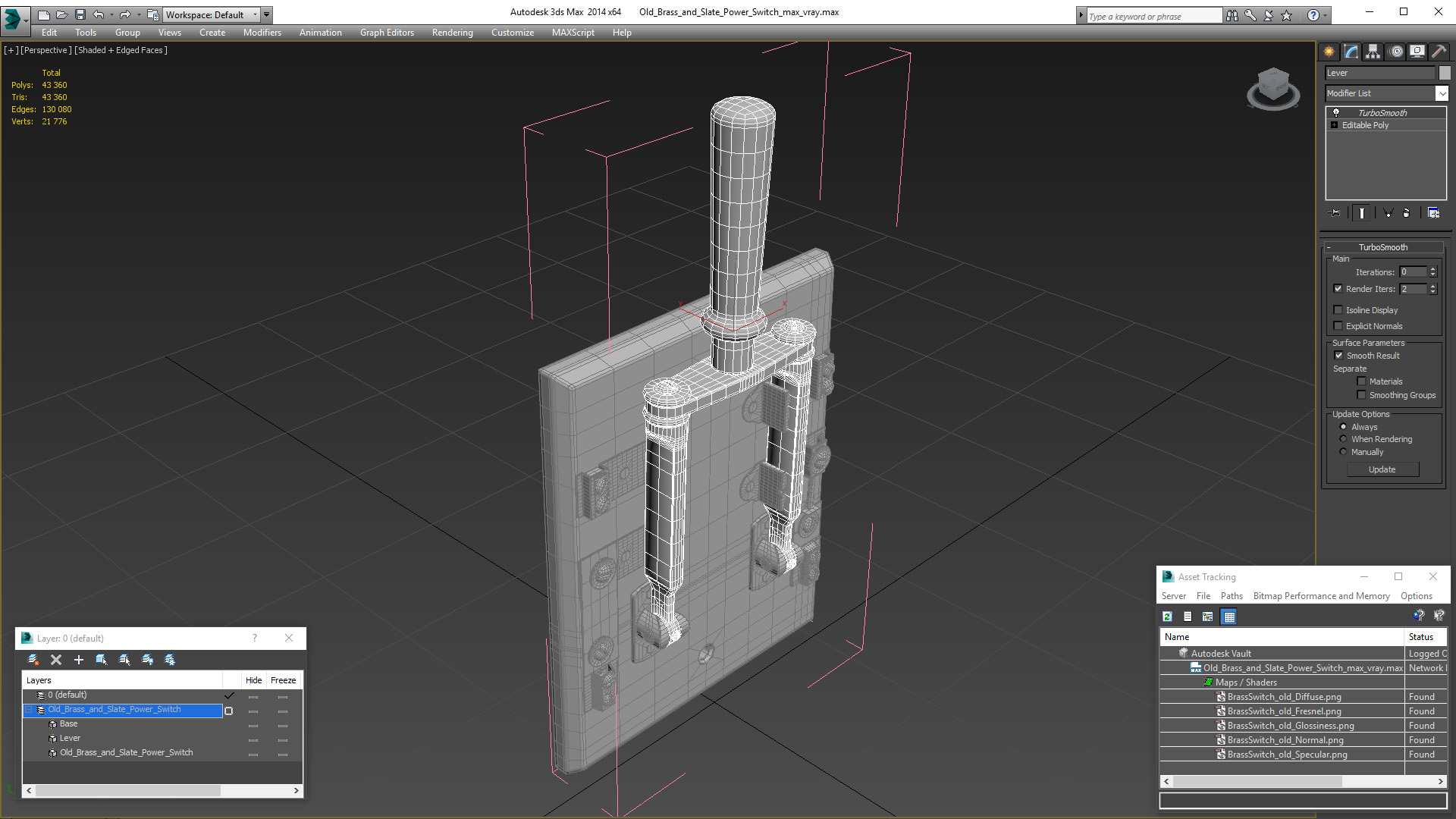Click the TurboSmooth Update button

(1382, 469)
